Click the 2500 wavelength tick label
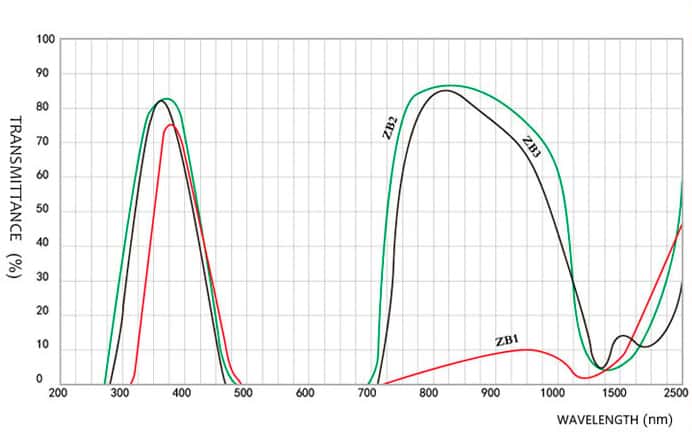This screenshot has height=432, width=692. (676, 393)
